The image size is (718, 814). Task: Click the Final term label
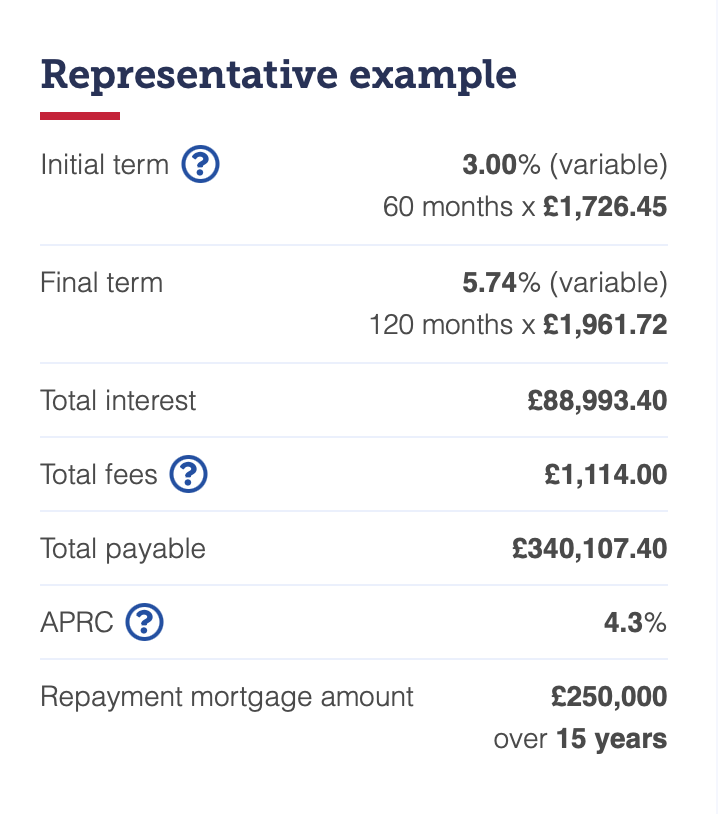point(102,282)
